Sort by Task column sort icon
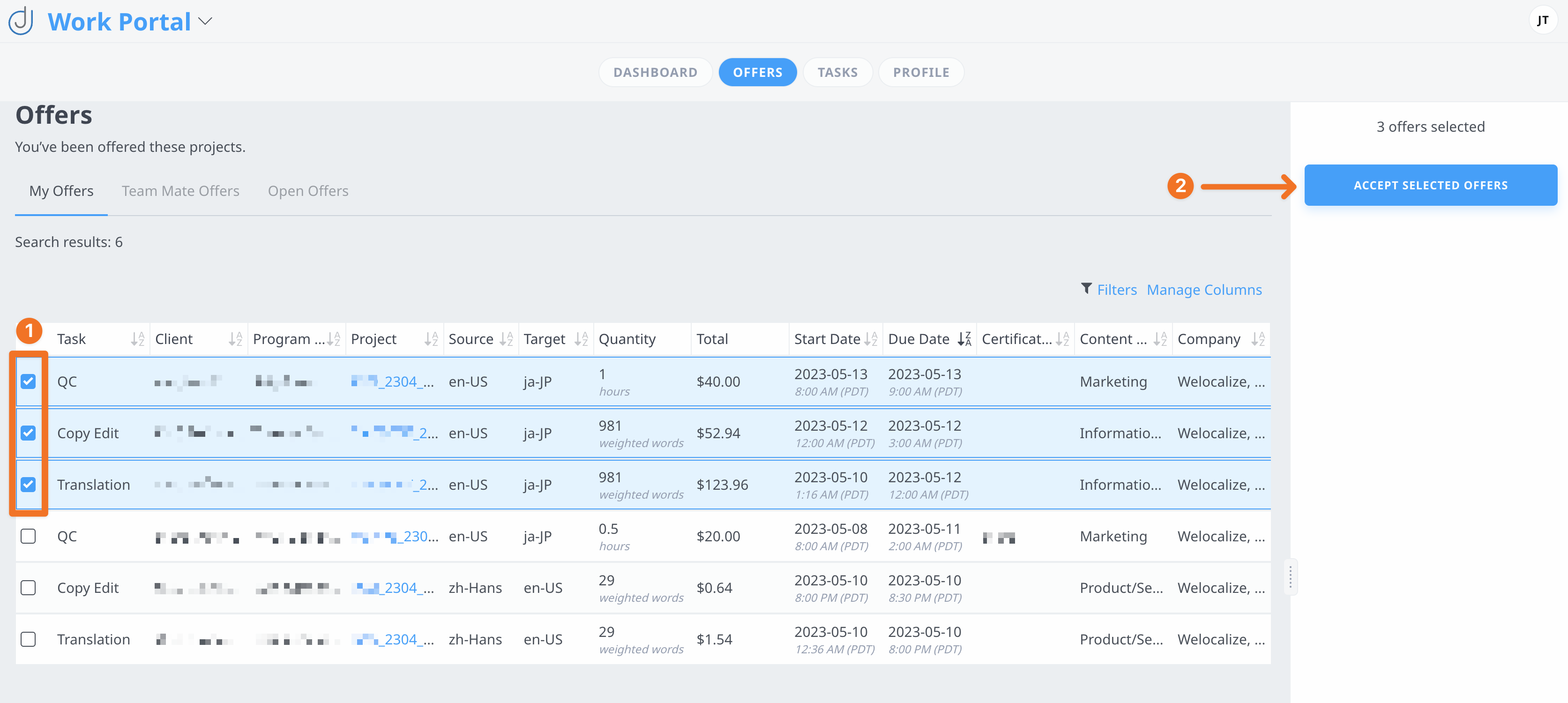This screenshot has width=1568, height=703. [138, 339]
